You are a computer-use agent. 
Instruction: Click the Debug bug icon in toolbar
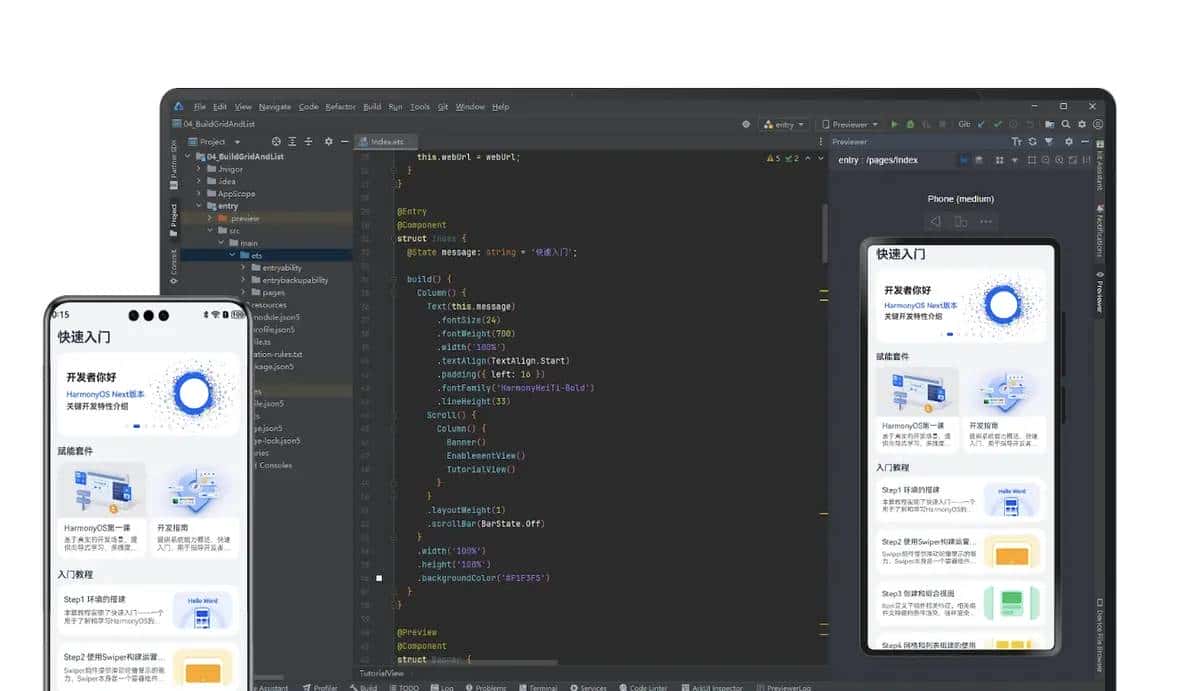[910, 124]
